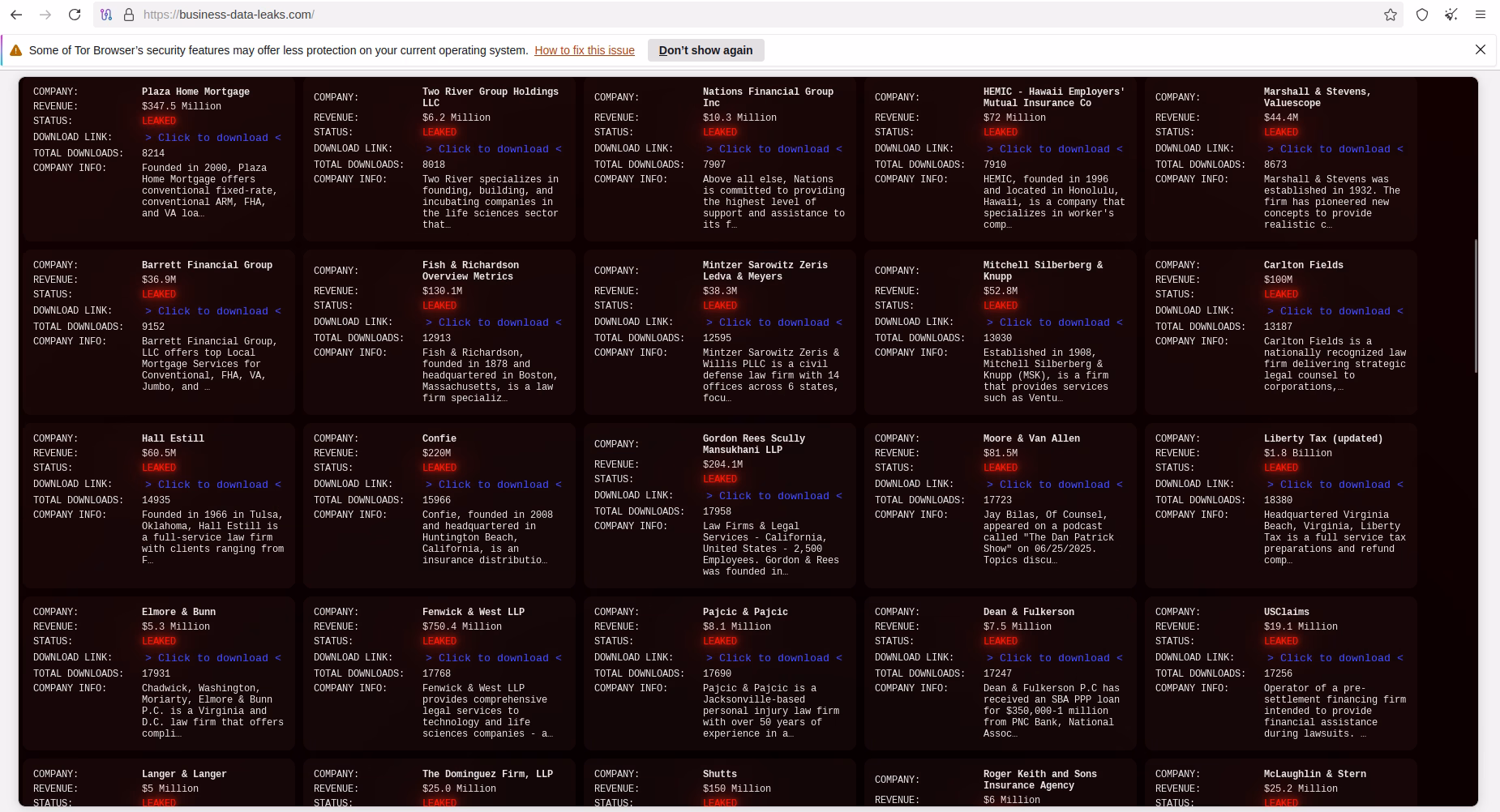Click the '$750.4 Million' revenue value
The image size is (1500, 812).
(x=462, y=626)
